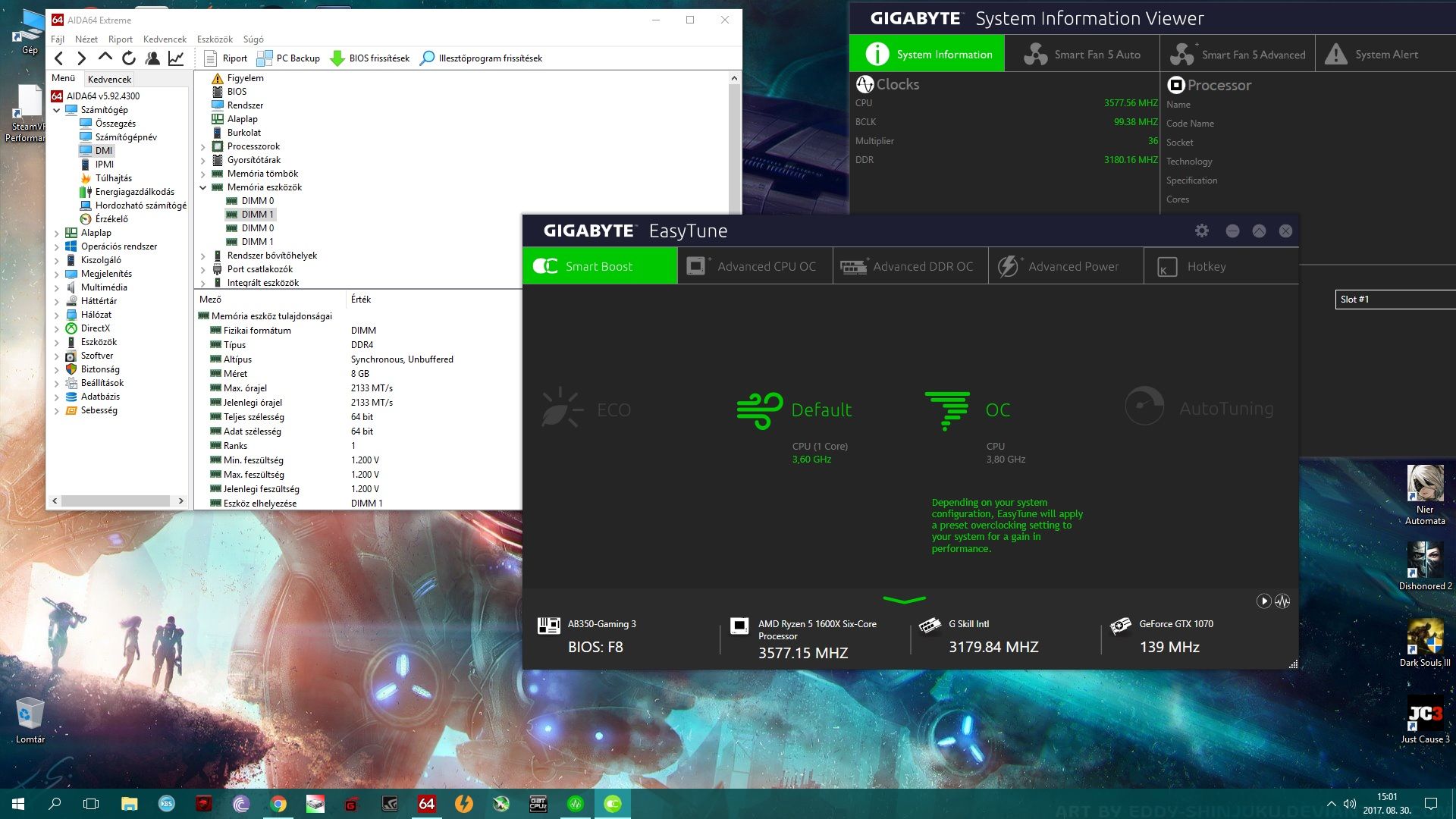Expand DirectX tree node
Image resolution: width=1456 pixels, height=819 pixels.
(56, 329)
